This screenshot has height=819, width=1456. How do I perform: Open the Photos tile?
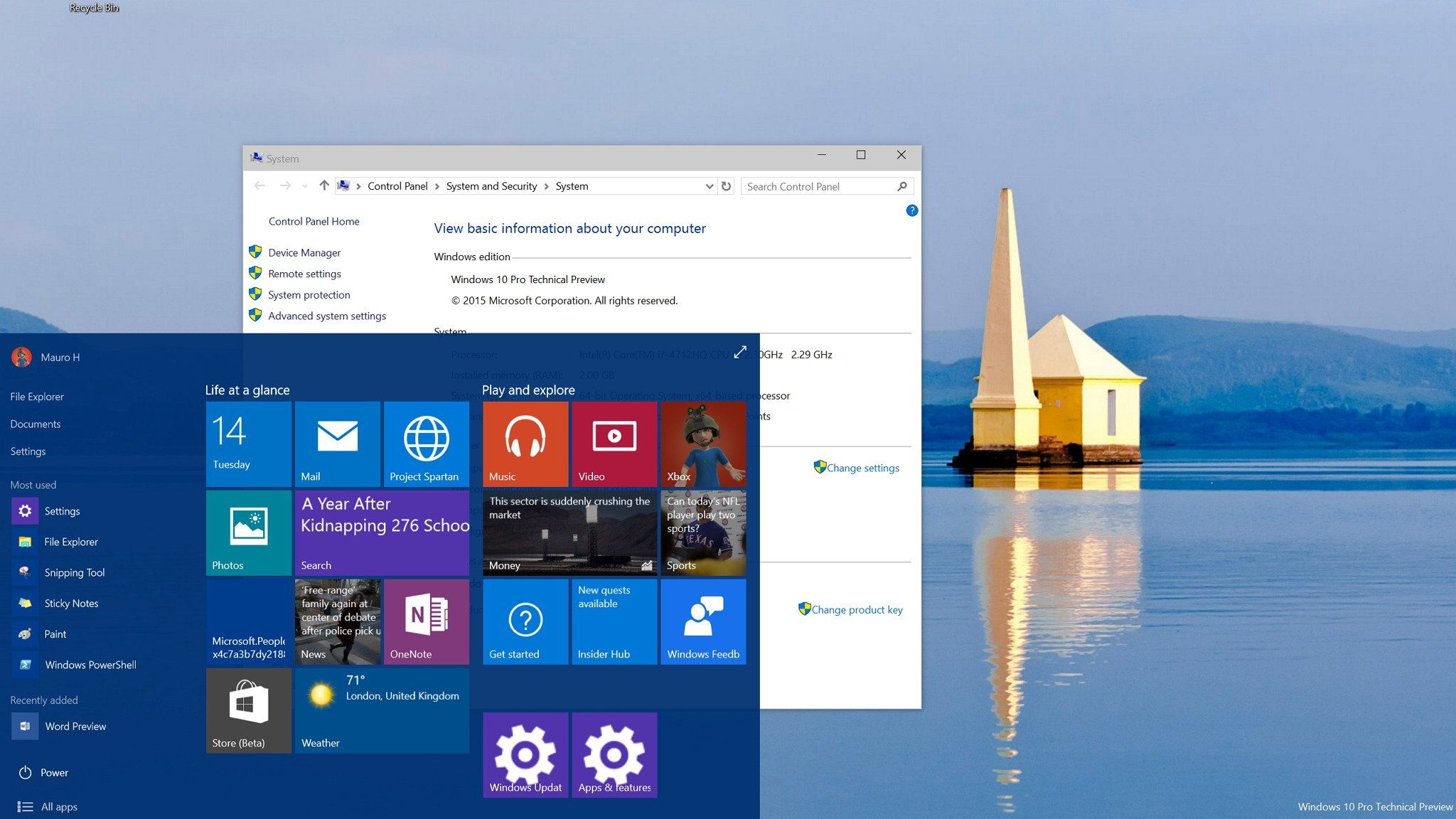248,532
